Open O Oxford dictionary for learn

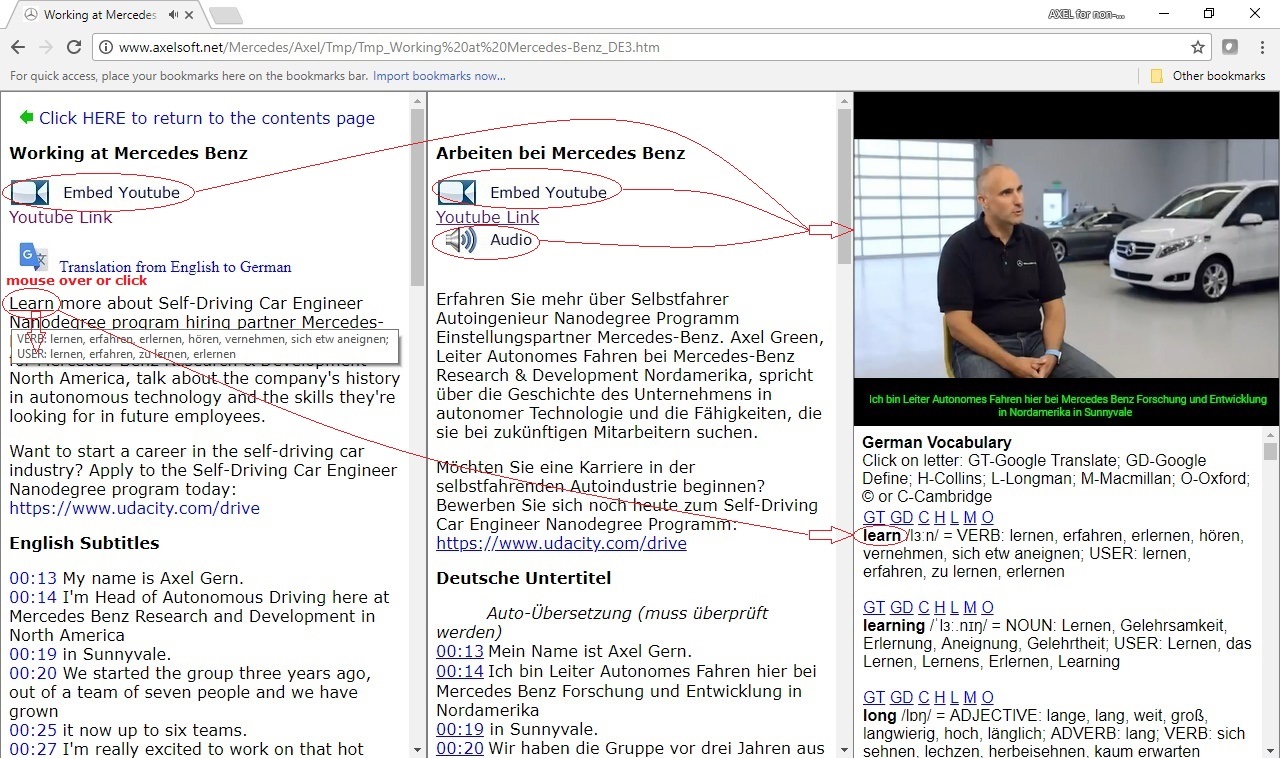click(987, 517)
